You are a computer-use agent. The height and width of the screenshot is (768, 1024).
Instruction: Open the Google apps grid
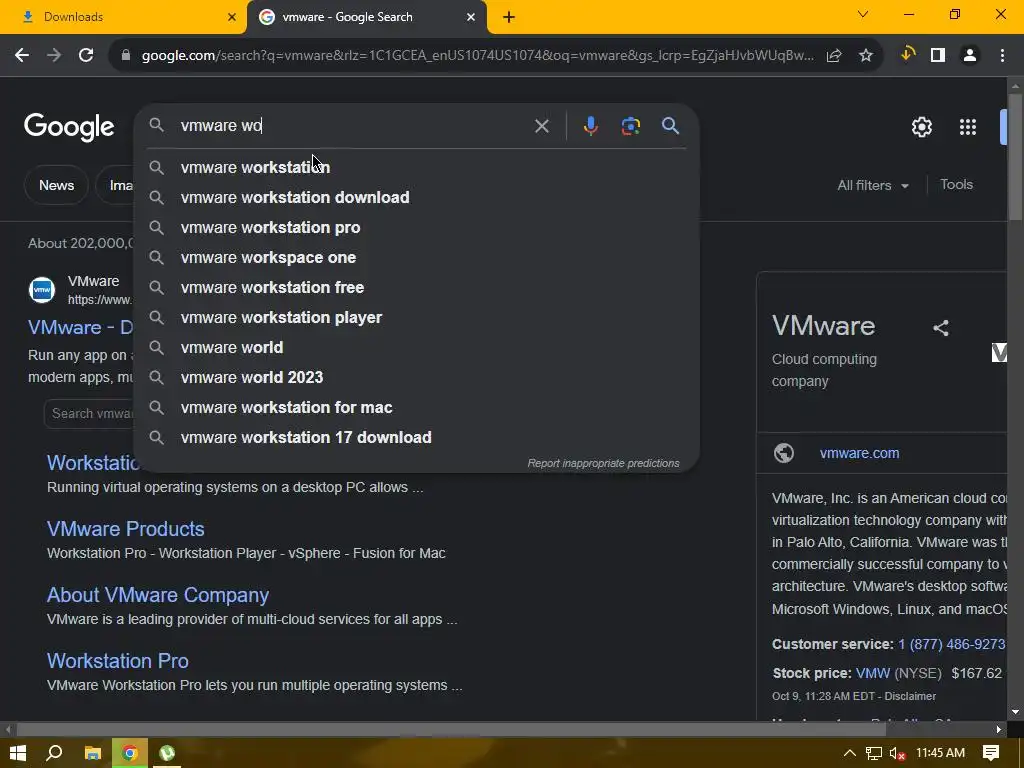click(x=968, y=127)
